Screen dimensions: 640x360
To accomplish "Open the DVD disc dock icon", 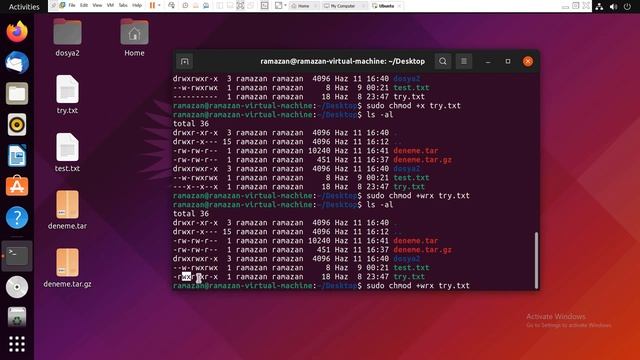I will (17, 287).
